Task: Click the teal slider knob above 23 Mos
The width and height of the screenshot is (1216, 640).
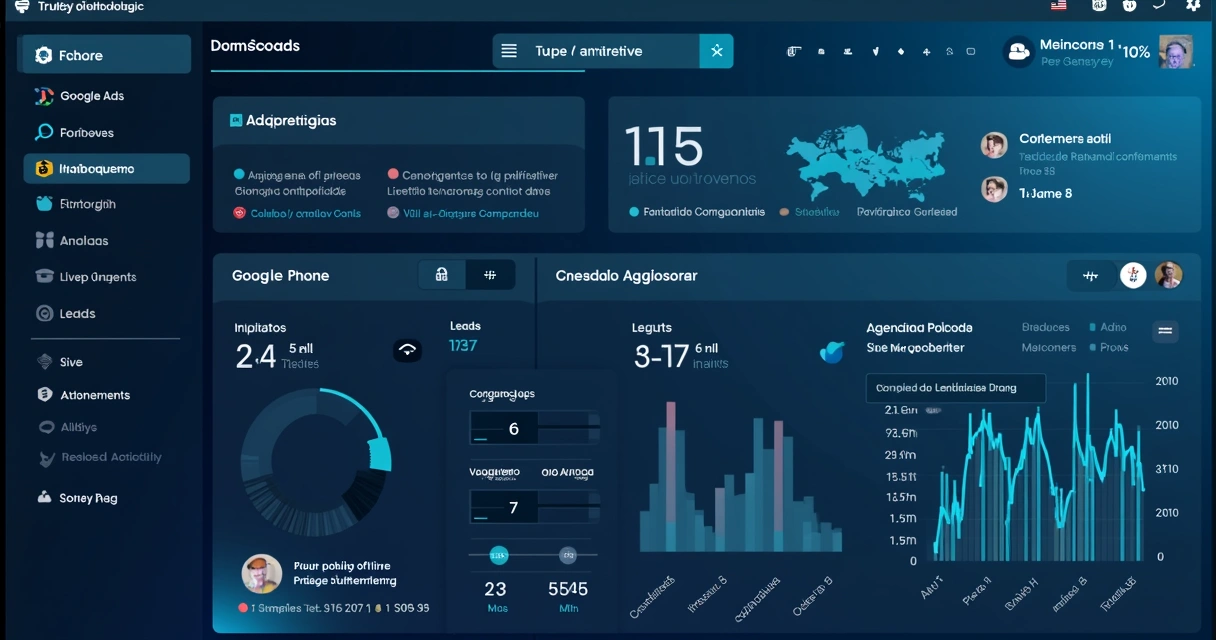Action: click(498, 555)
